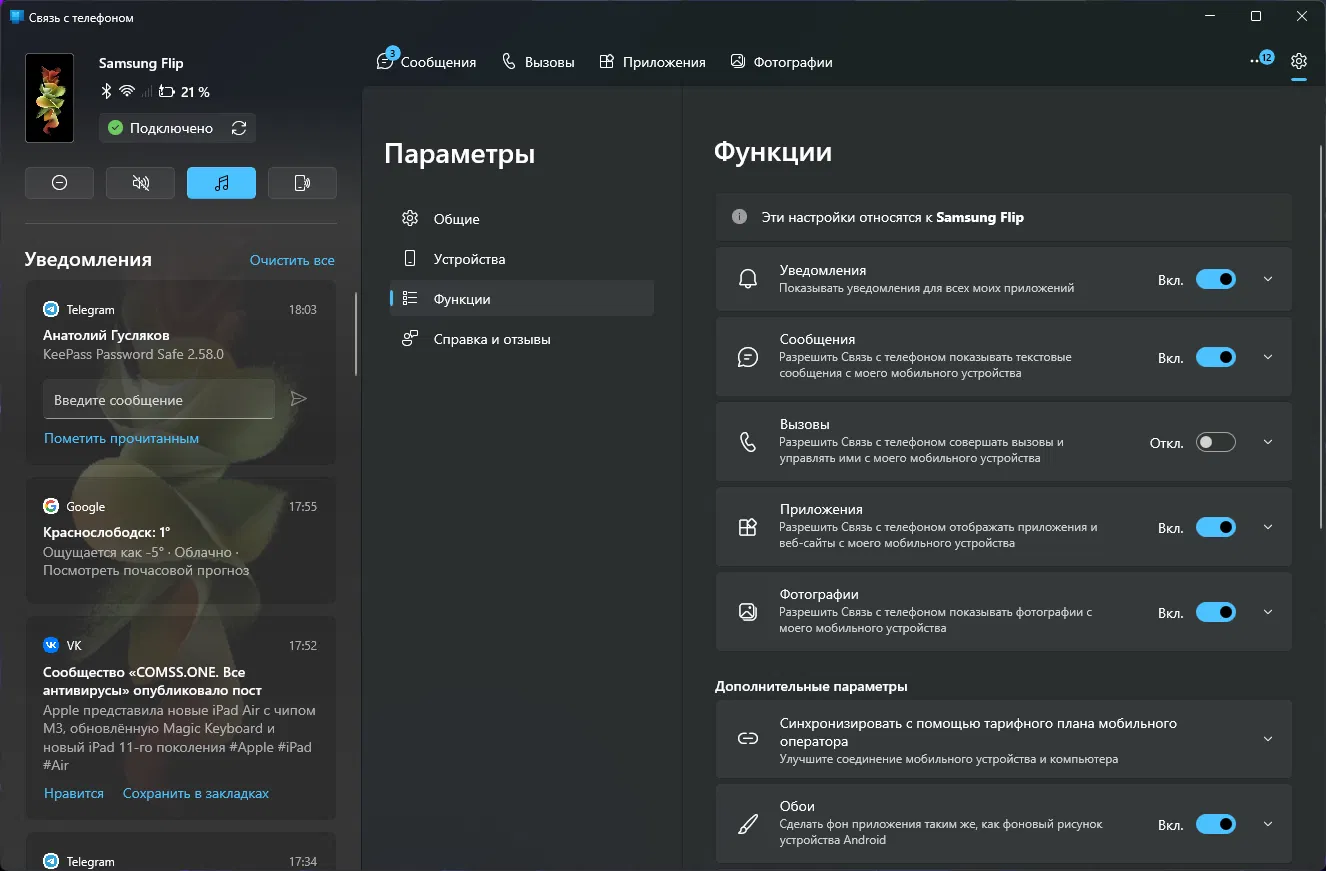
Task: Enable the Вызовы toggle
Action: 1216,442
